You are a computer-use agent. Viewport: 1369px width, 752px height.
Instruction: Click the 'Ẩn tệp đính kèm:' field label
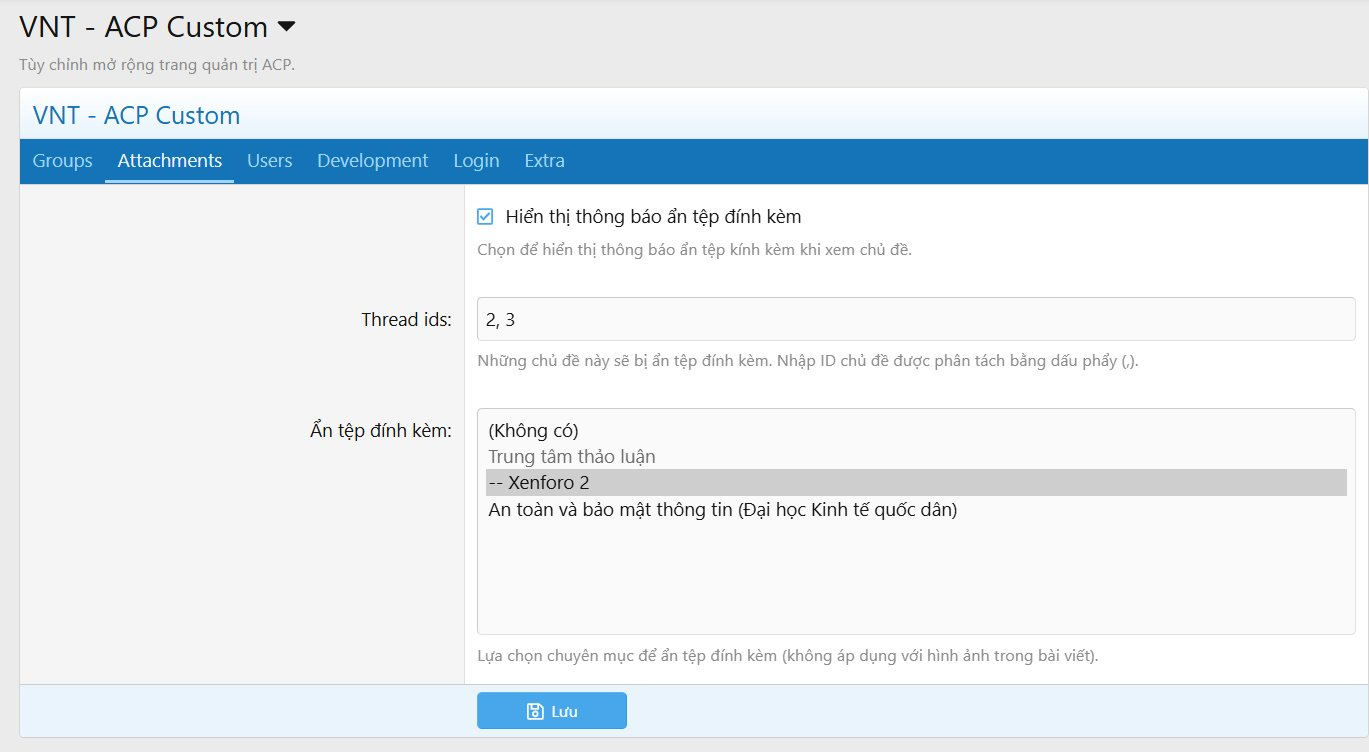pos(382,431)
